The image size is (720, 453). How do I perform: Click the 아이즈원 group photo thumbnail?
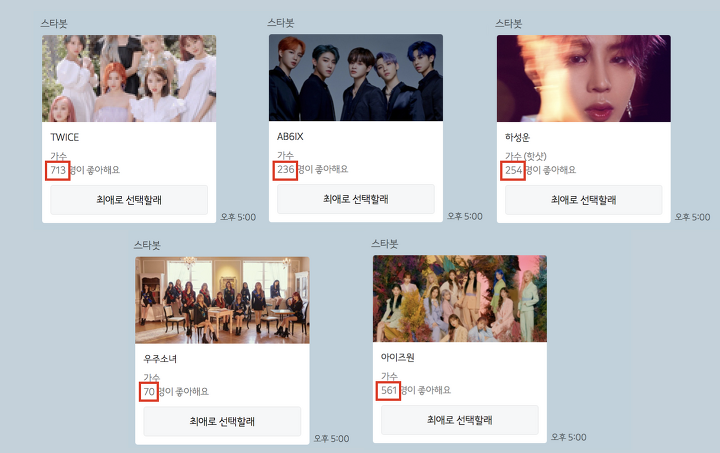[x=460, y=299]
